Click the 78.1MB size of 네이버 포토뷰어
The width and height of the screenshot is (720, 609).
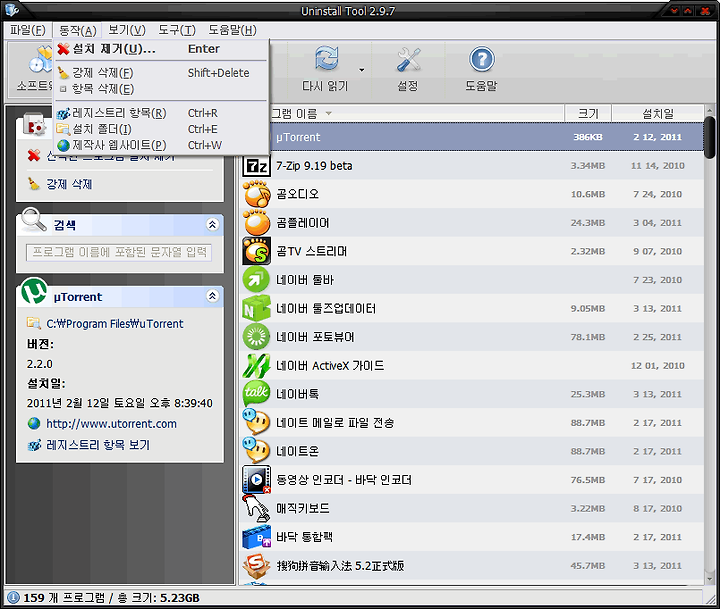[587, 337]
